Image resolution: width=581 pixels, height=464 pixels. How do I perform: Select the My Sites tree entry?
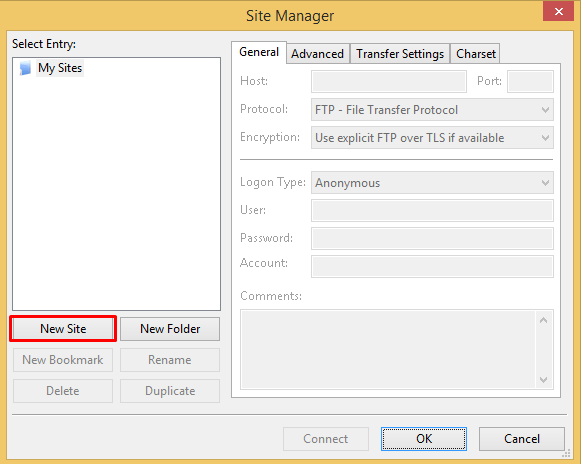60,68
